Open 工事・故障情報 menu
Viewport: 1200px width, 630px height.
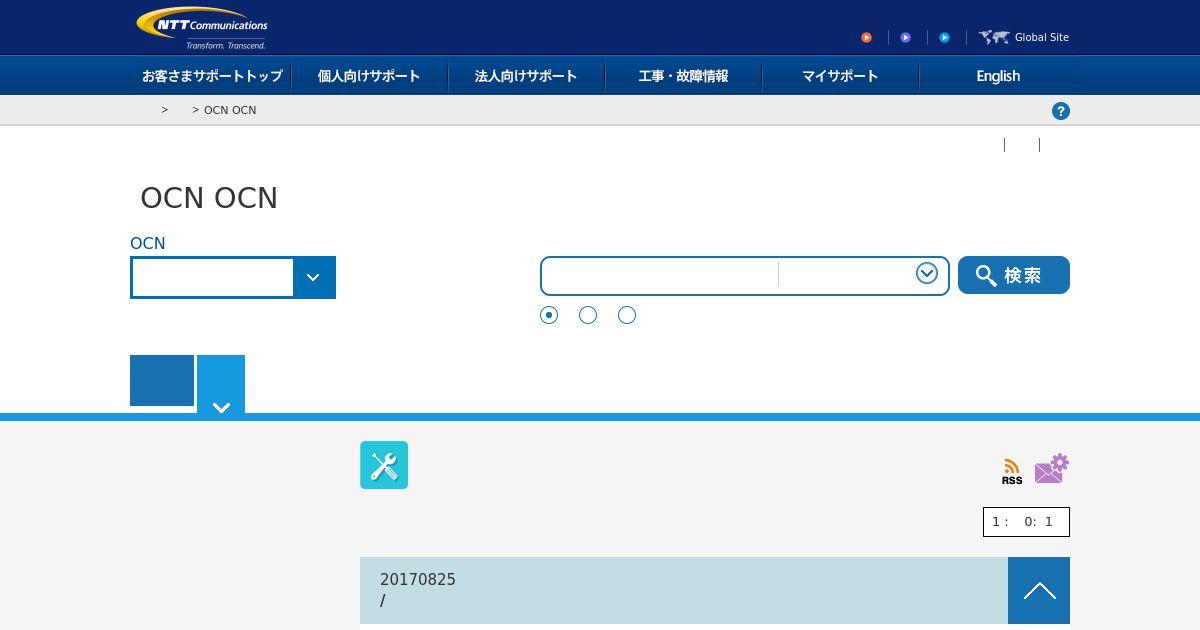click(683, 76)
